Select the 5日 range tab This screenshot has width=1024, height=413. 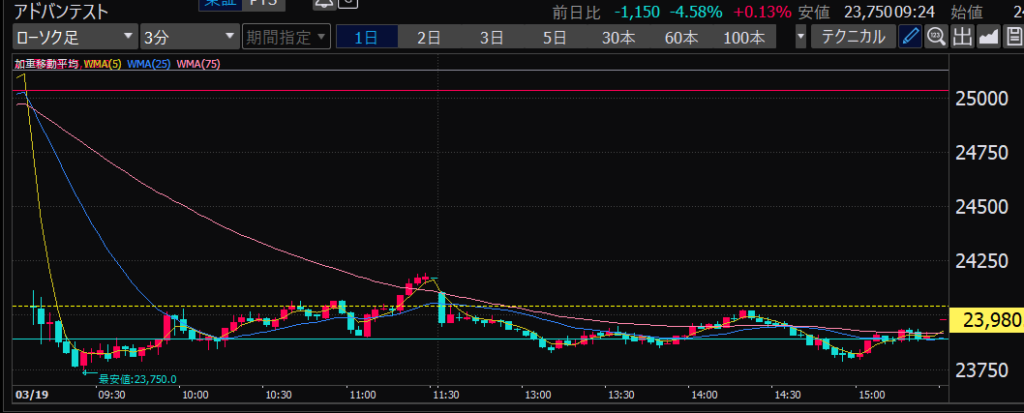tap(554, 38)
